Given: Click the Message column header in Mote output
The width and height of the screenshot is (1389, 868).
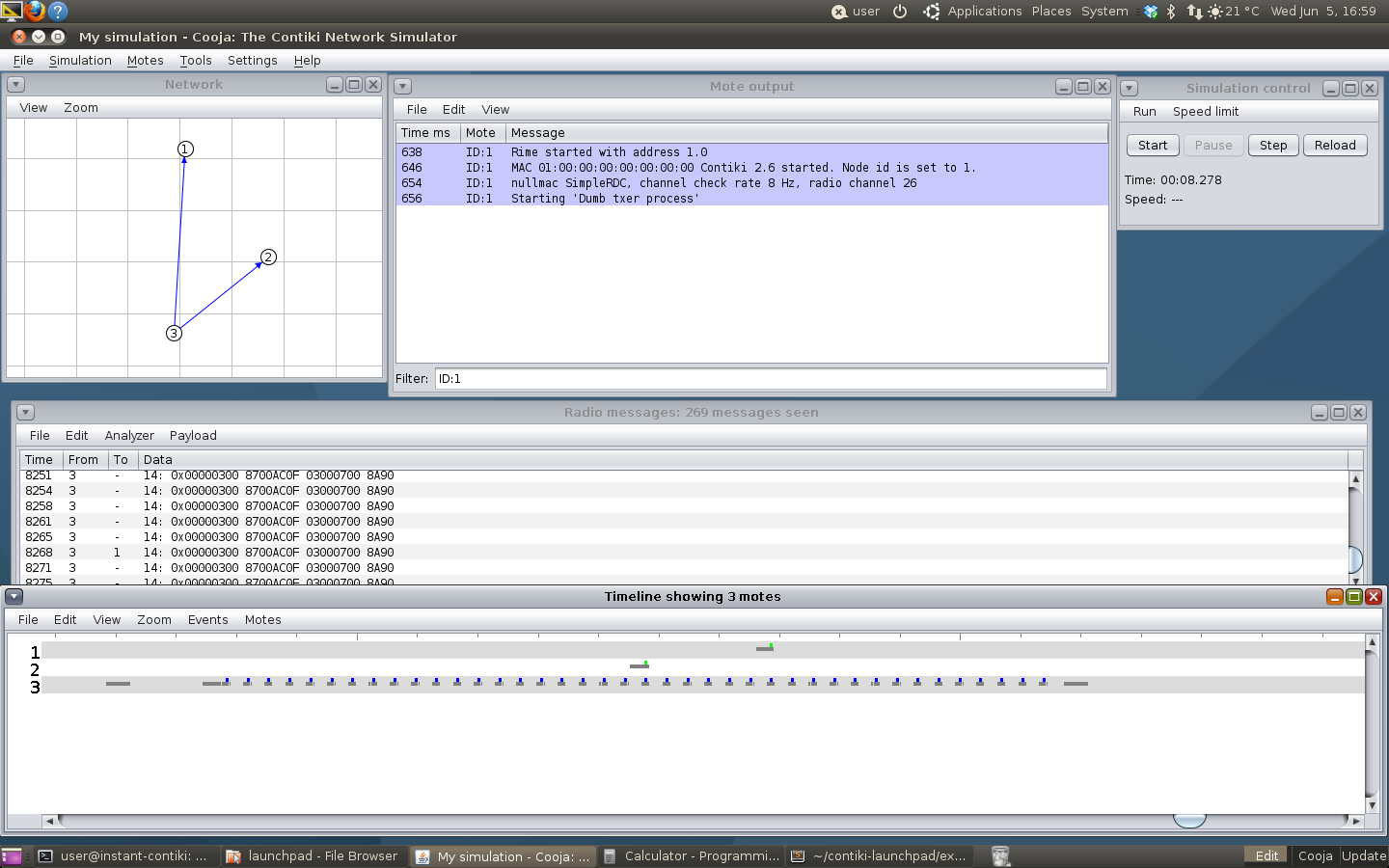Looking at the screenshot, I should 807,133.
